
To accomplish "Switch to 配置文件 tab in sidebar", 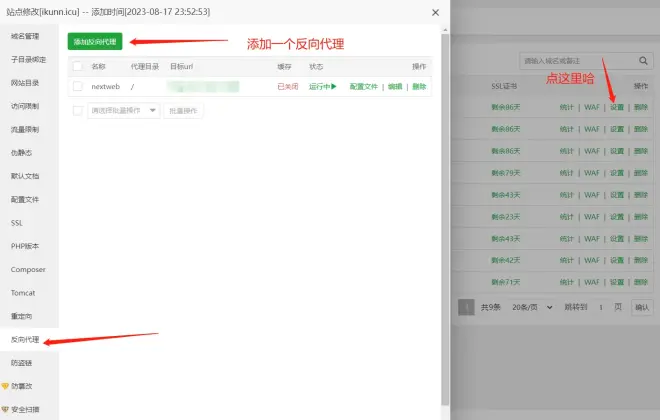I will pyautogui.click(x=25, y=199).
